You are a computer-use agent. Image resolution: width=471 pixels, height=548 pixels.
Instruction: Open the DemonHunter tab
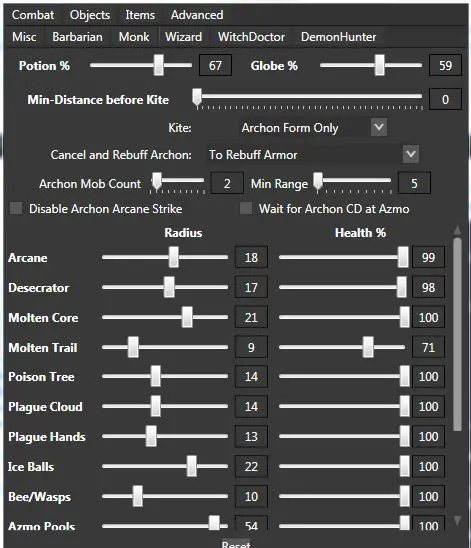(338, 37)
